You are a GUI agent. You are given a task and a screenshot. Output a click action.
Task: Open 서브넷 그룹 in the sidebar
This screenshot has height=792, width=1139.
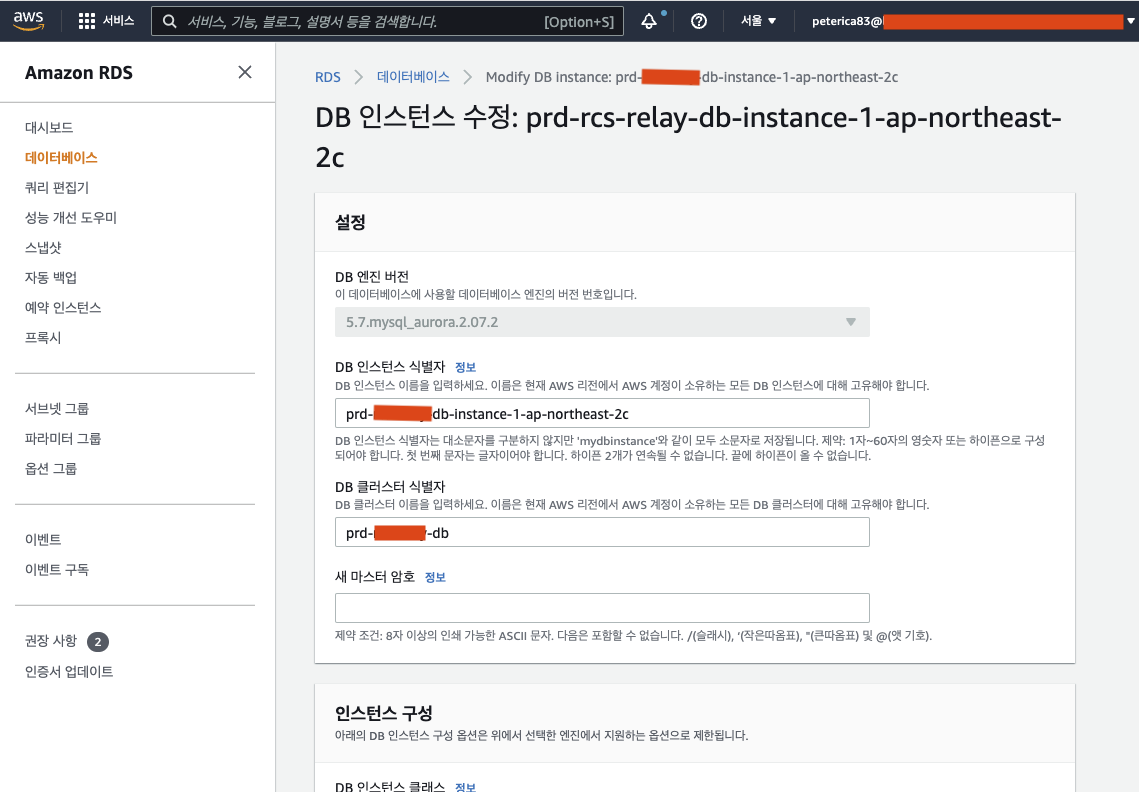pyautogui.click(x=57, y=408)
